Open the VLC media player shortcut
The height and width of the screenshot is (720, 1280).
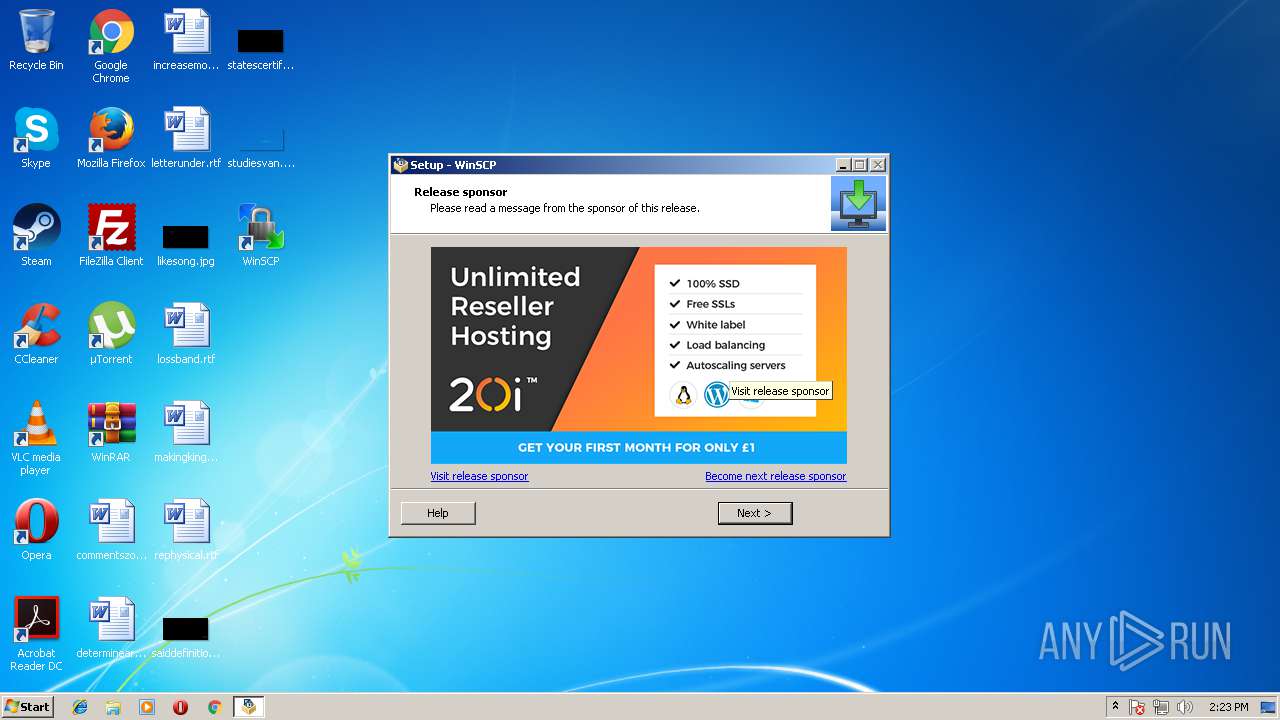click(x=36, y=438)
